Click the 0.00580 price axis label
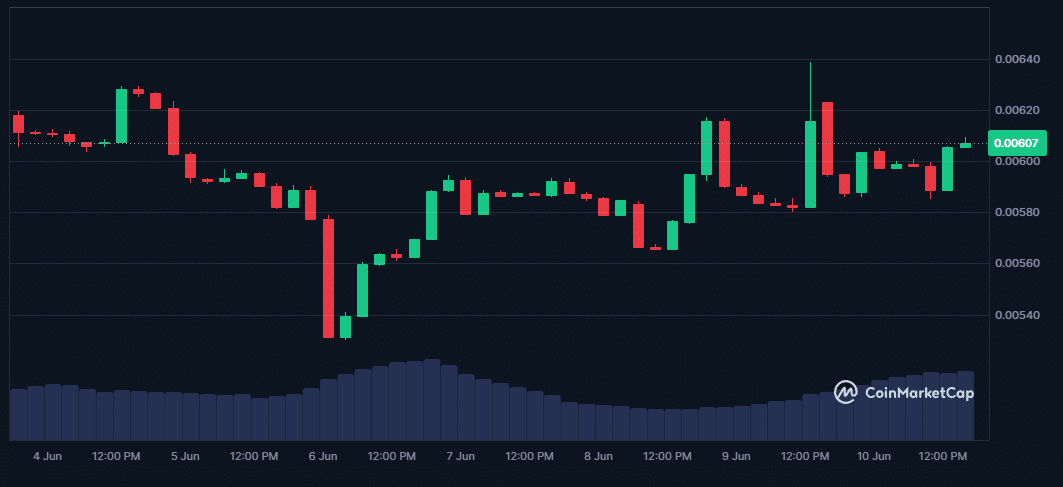Screen dimensions: 1063x487 [1015, 213]
